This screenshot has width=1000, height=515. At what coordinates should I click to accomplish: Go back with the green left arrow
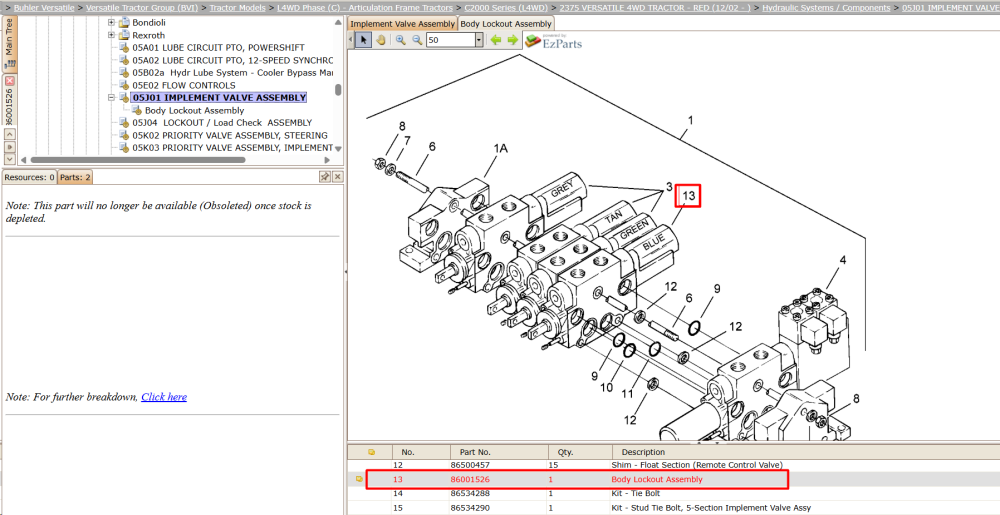[x=496, y=40]
